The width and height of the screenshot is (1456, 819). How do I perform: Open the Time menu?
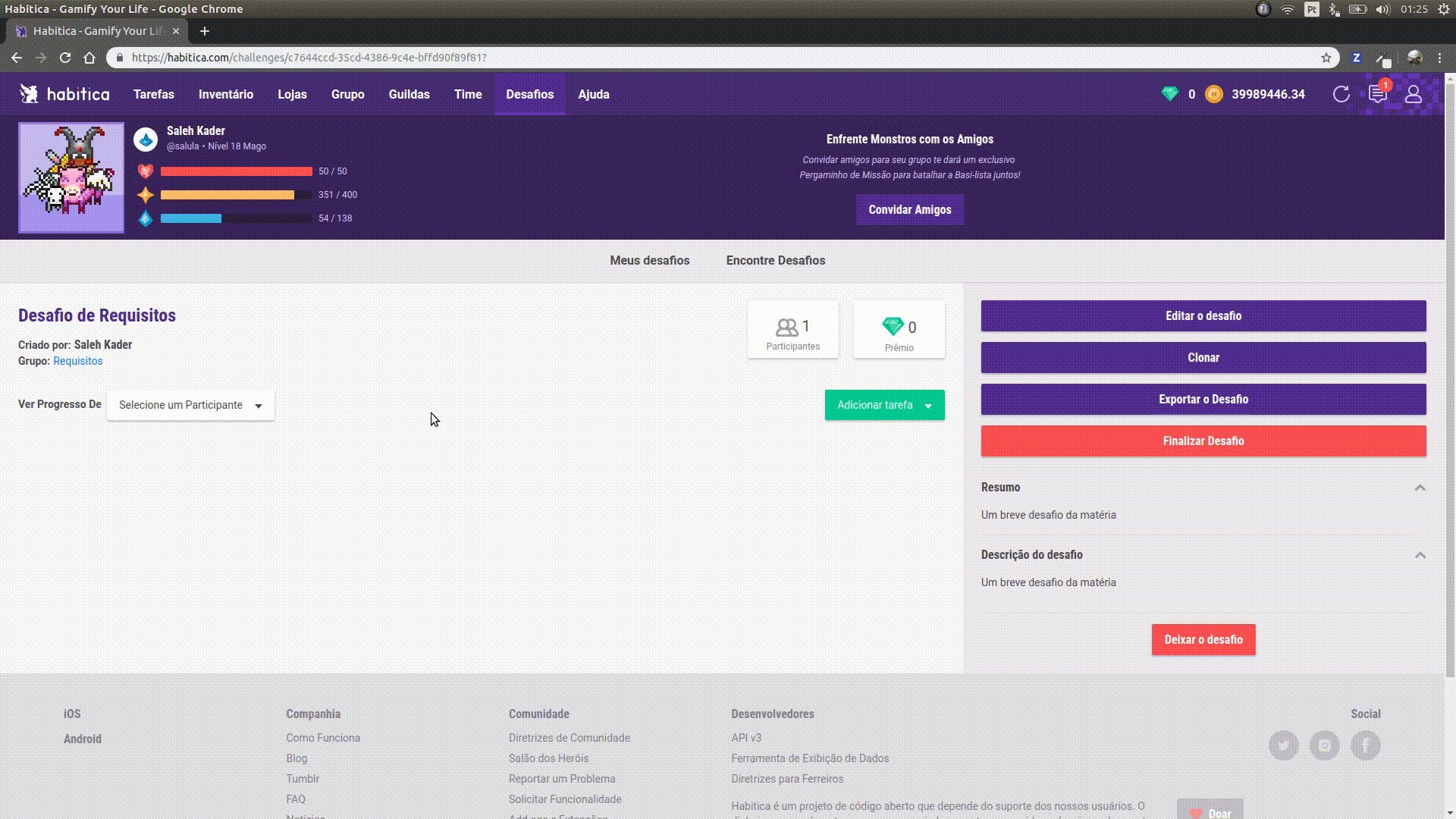468,94
